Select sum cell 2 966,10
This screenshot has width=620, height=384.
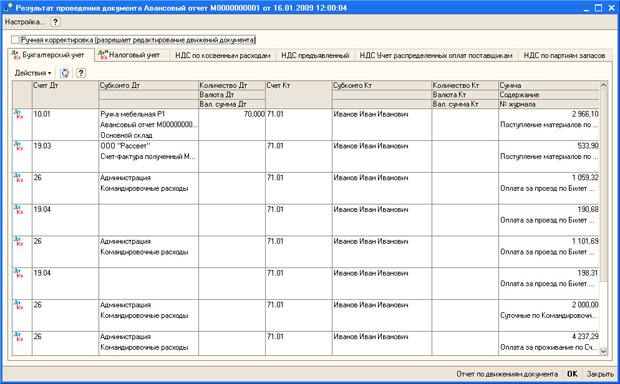(549, 114)
